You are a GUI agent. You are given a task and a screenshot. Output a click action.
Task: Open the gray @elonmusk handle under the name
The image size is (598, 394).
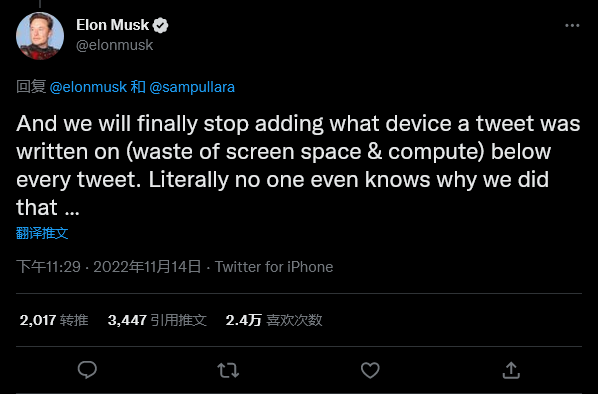pyautogui.click(x=114, y=45)
